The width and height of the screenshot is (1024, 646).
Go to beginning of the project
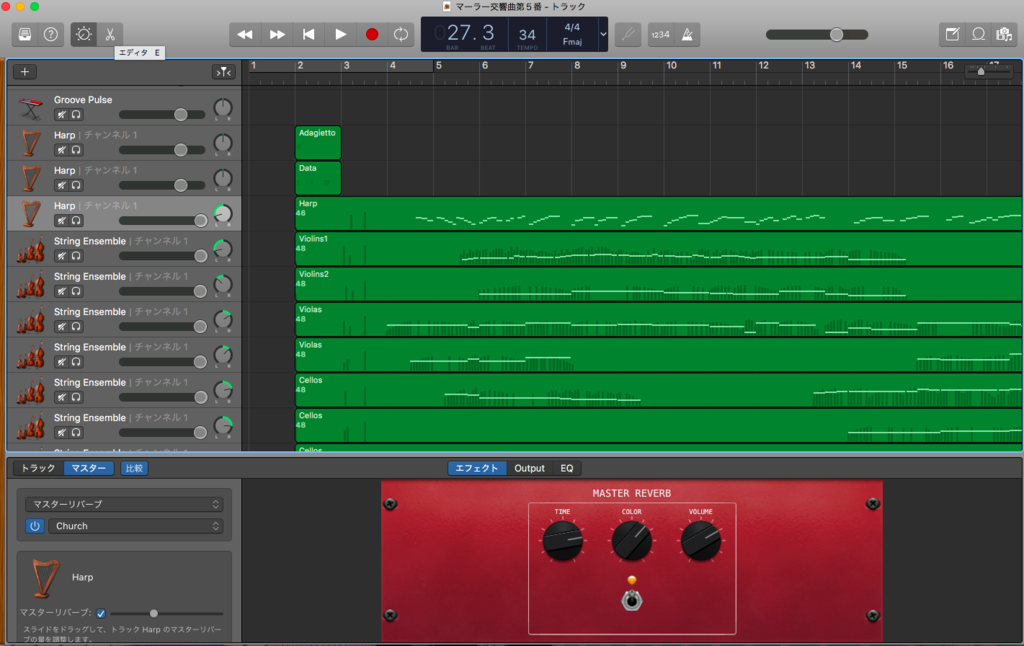pos(308,34)
